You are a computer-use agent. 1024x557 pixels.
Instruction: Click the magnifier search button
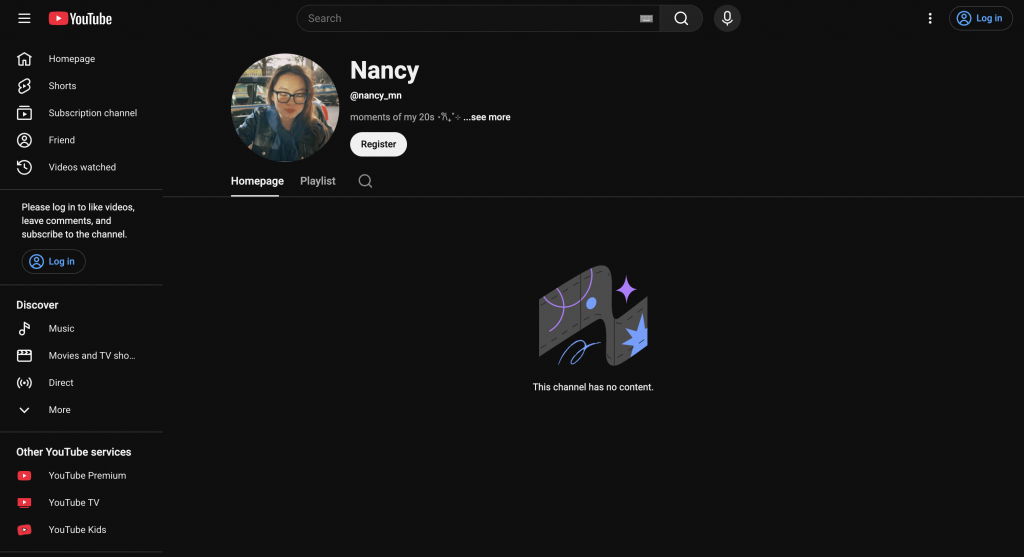680,18
